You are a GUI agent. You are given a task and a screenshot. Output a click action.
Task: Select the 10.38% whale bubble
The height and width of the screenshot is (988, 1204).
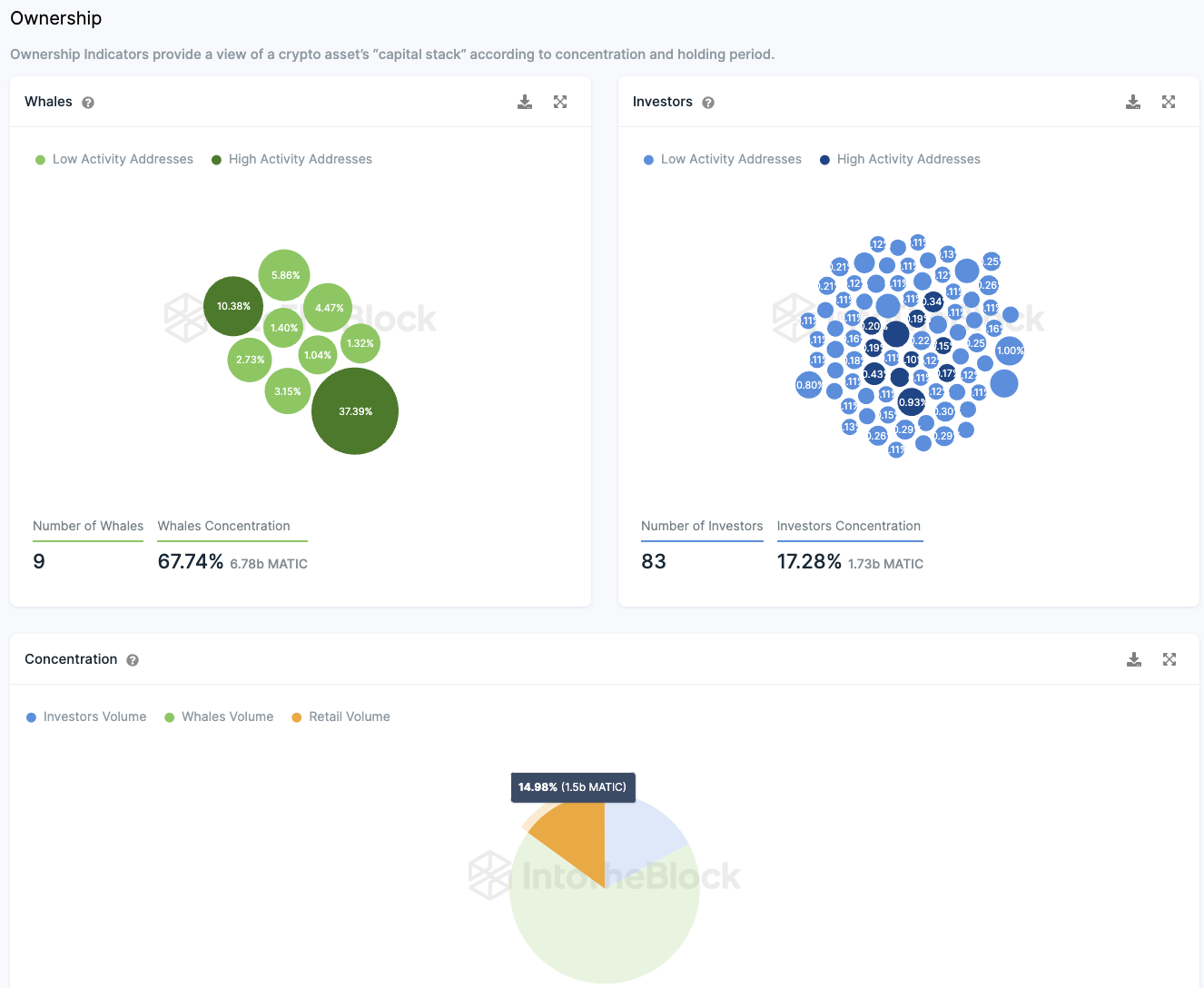click(233, 306)
